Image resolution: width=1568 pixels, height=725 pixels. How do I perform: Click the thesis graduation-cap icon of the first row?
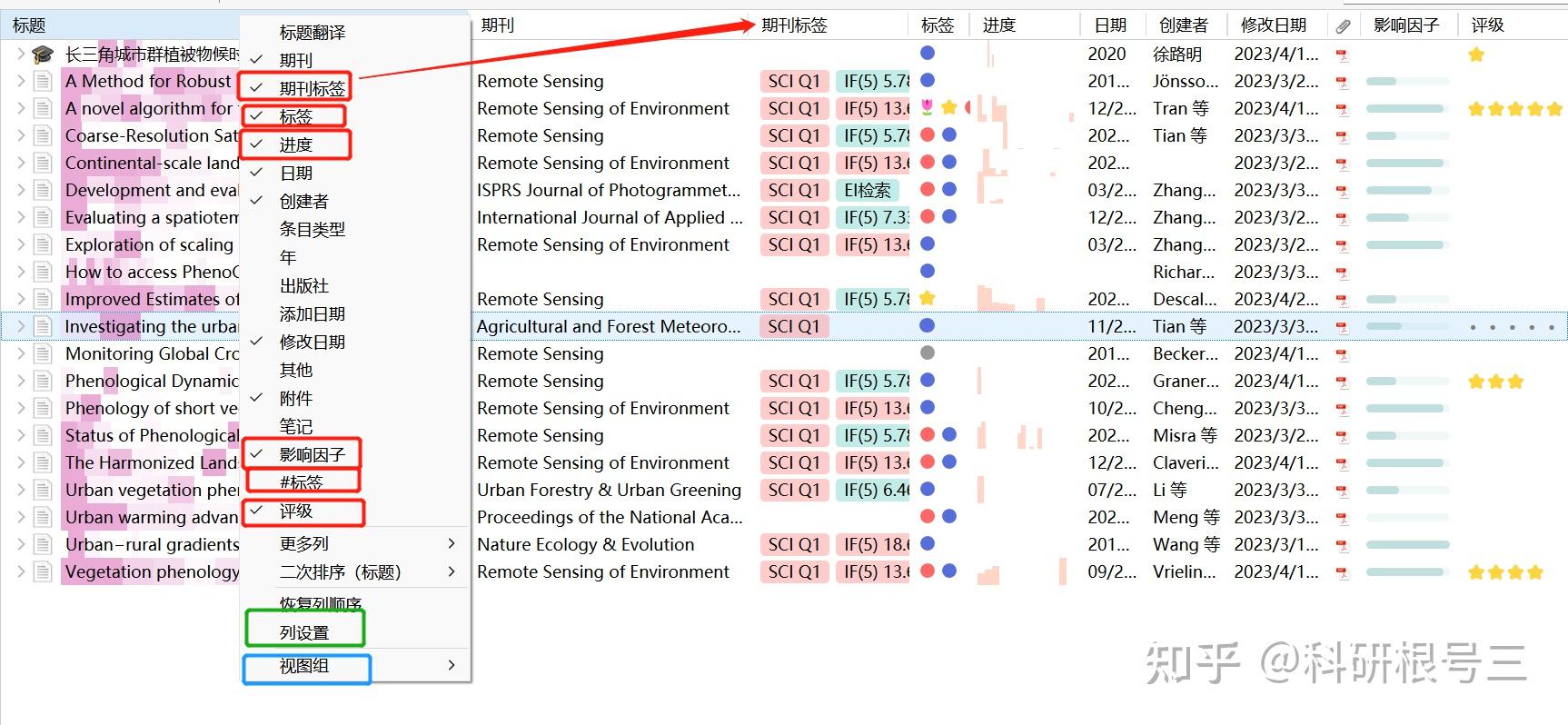coord(43,55)
